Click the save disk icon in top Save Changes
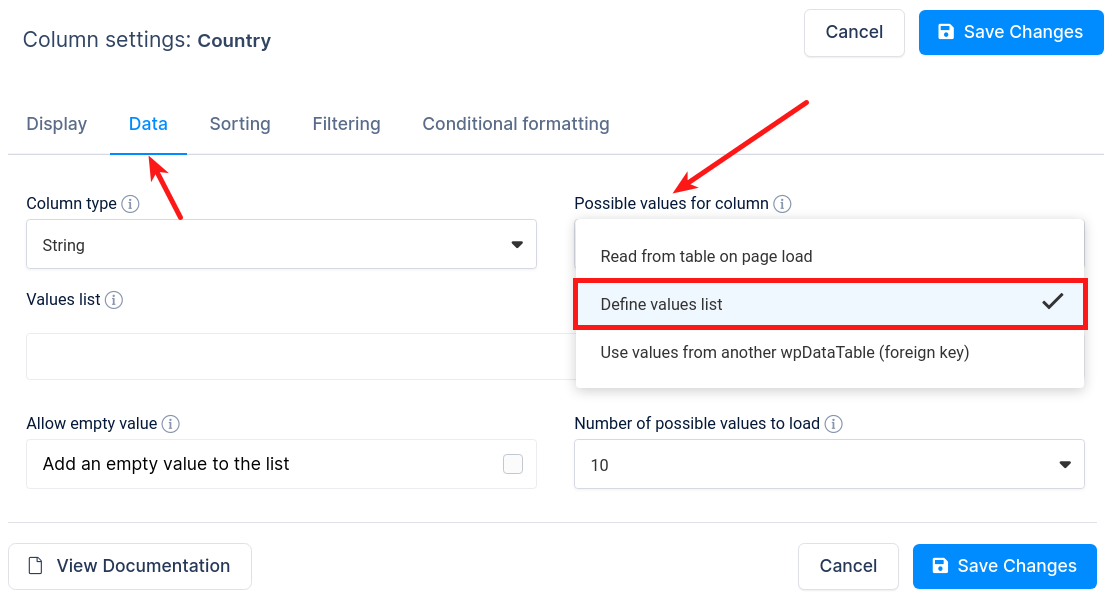This screenshot has height=604, width=1116. (x=945, y=32)
